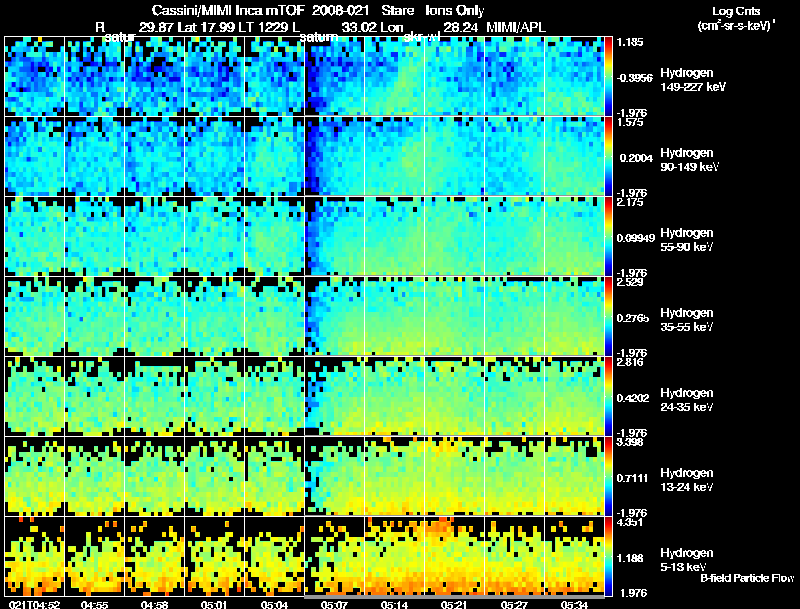Open the 13-24 keV image at 05:34

point(574,476)
